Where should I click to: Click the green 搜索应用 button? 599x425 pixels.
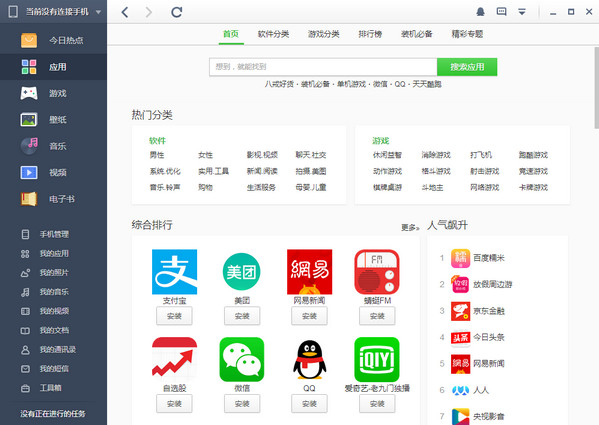coord(467,67)
